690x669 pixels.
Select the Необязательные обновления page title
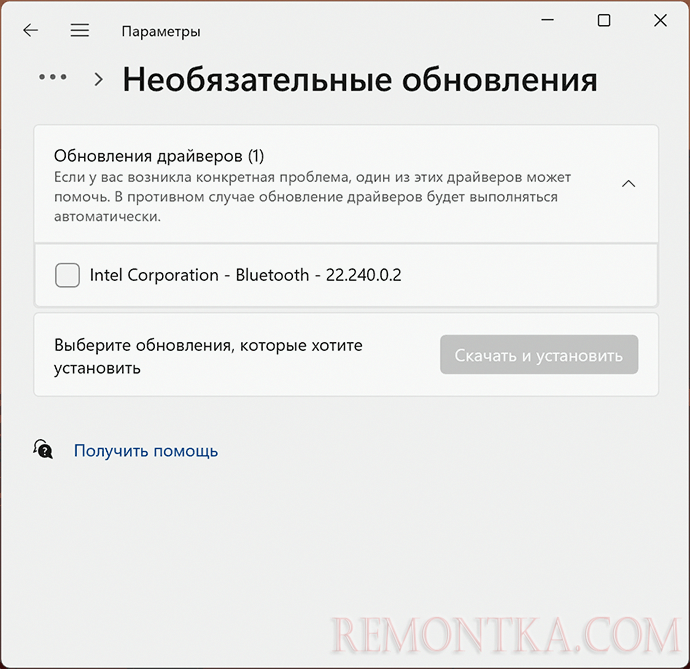360,80
